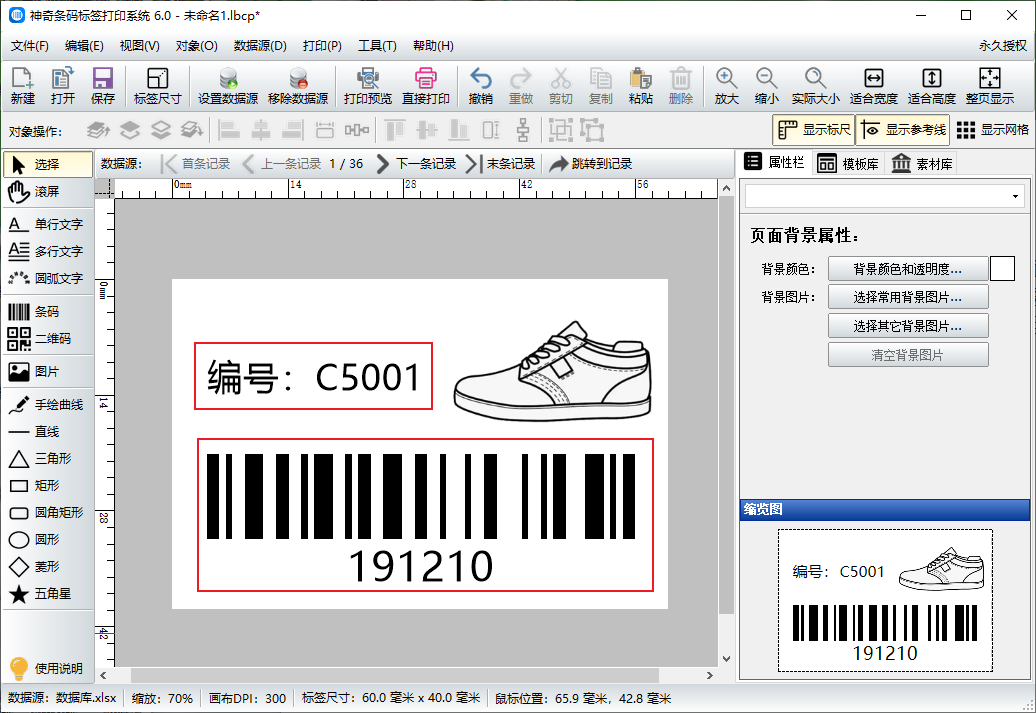The height and width of the screenshot is (713, 1036).
Task: Toggle 显示网格 grid display
Action: coord(992,130)
